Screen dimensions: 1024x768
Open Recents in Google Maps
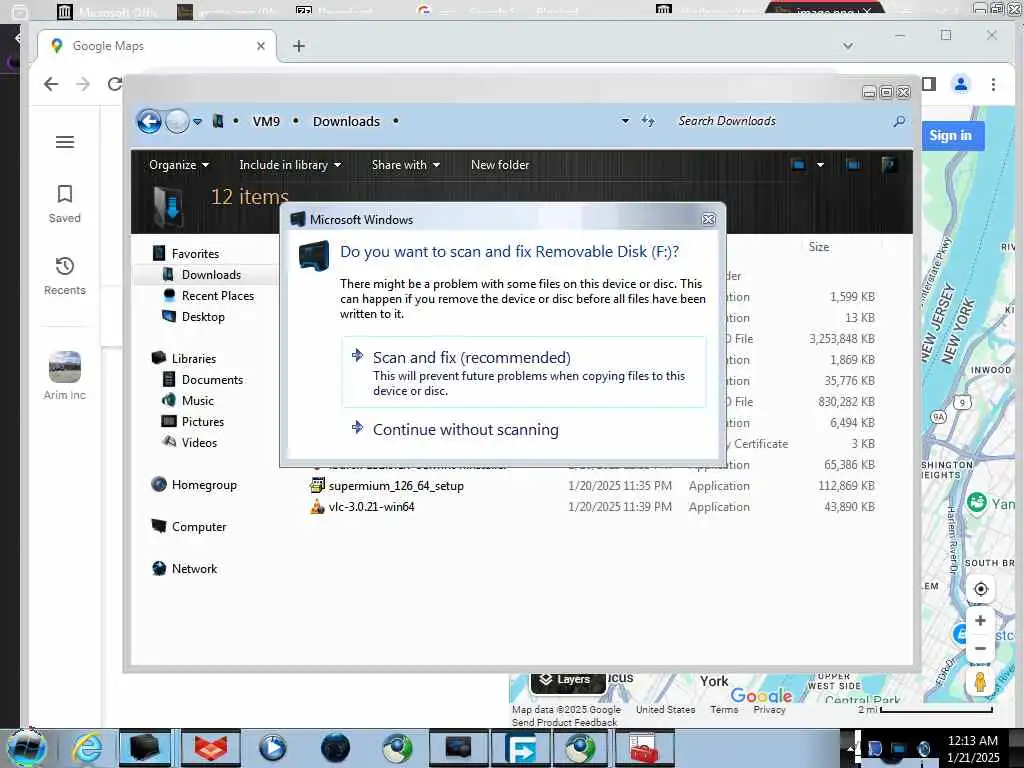coord(65,276)
